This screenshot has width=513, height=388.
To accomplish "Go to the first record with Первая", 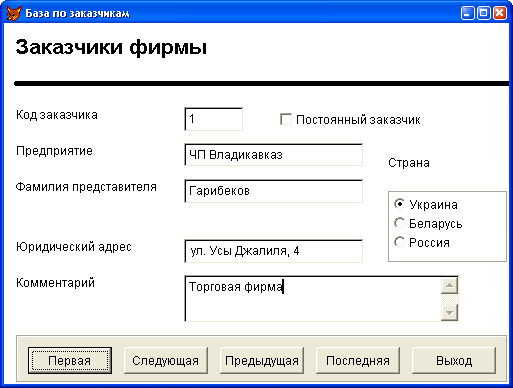I will [x=70, y=360].
